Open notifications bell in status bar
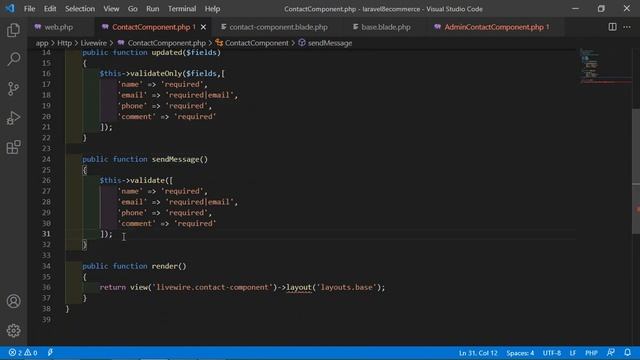 tap(627, 353)
